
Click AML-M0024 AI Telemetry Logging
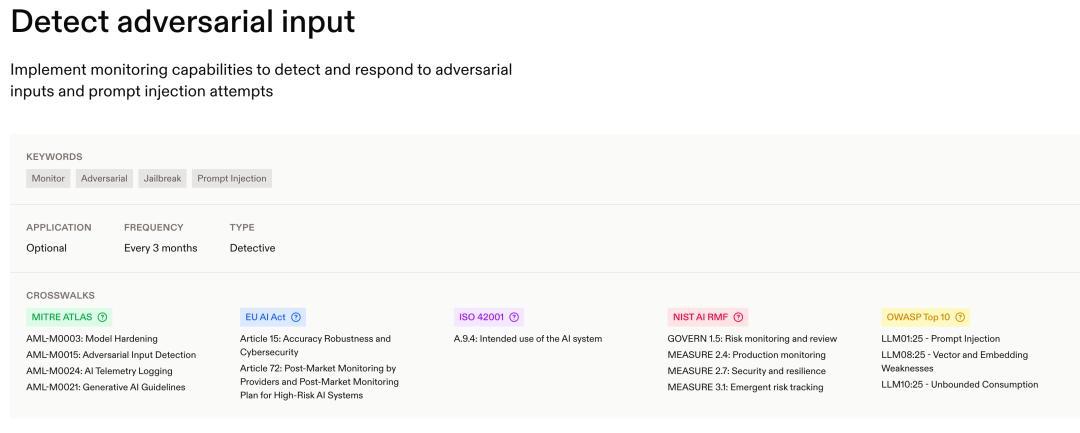(101, 371)
